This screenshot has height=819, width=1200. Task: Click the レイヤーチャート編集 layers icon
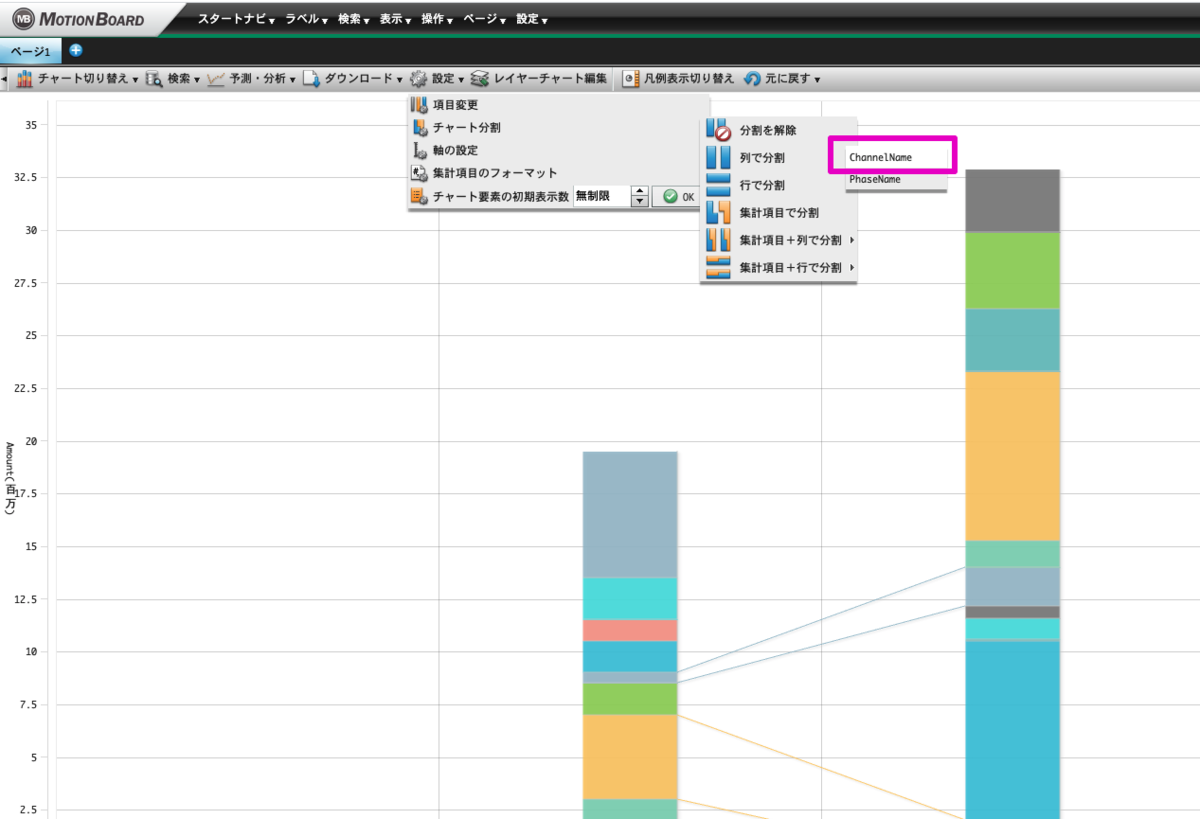tap(480, 78)
